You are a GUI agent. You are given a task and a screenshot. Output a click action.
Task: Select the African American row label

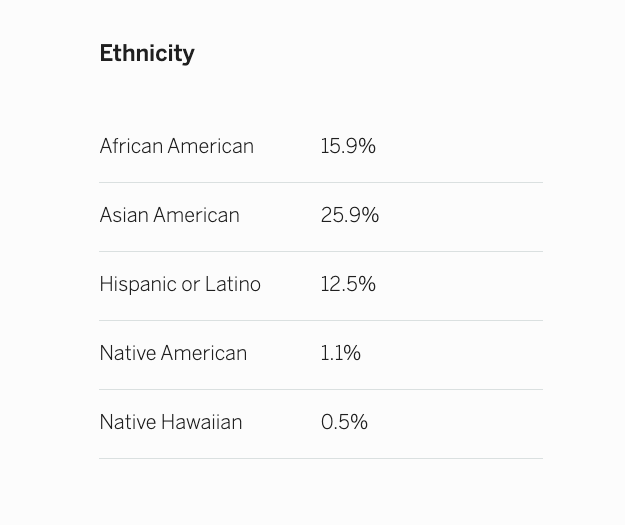(176, 147)
